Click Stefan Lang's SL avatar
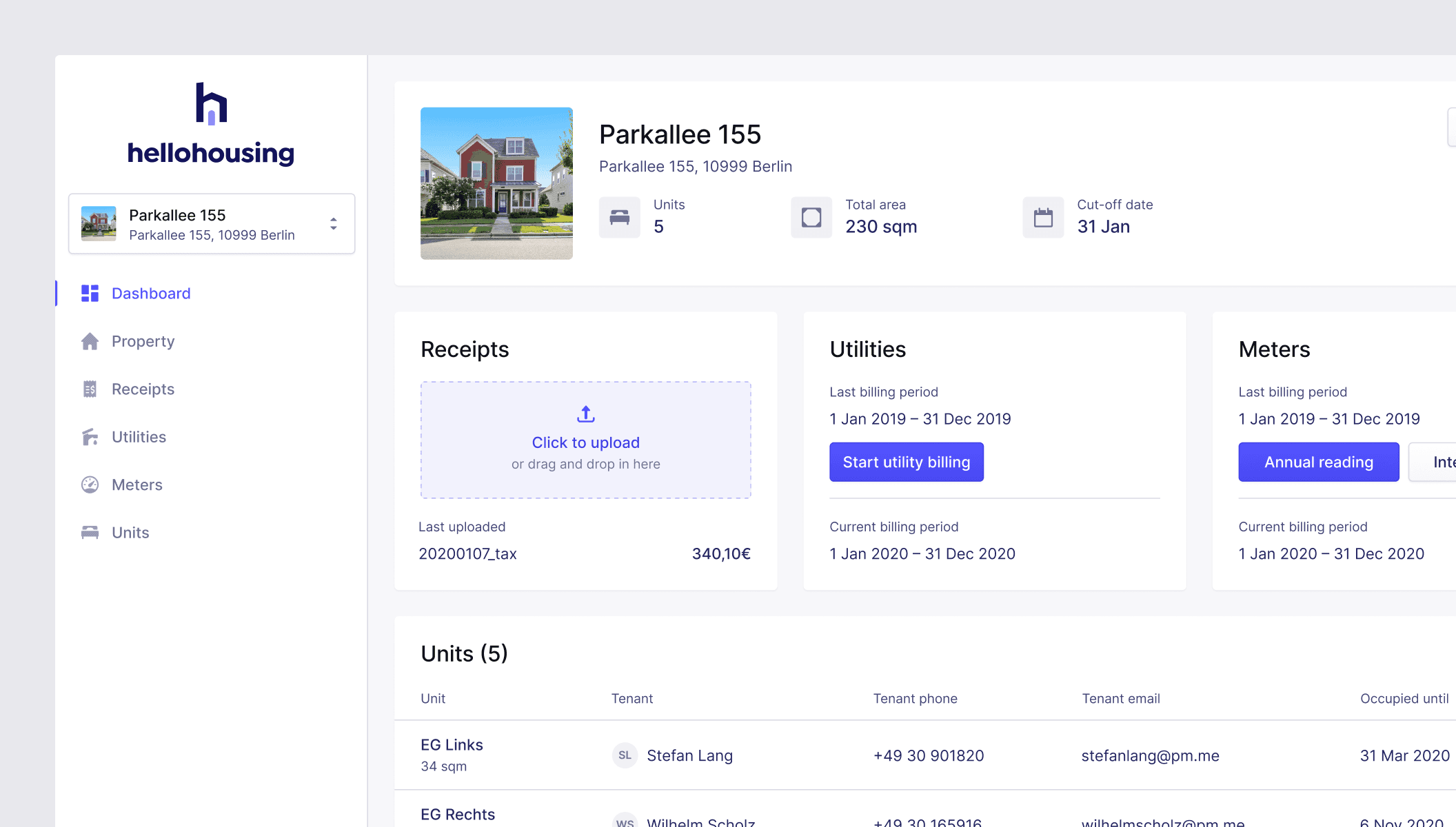 [625, 755]
